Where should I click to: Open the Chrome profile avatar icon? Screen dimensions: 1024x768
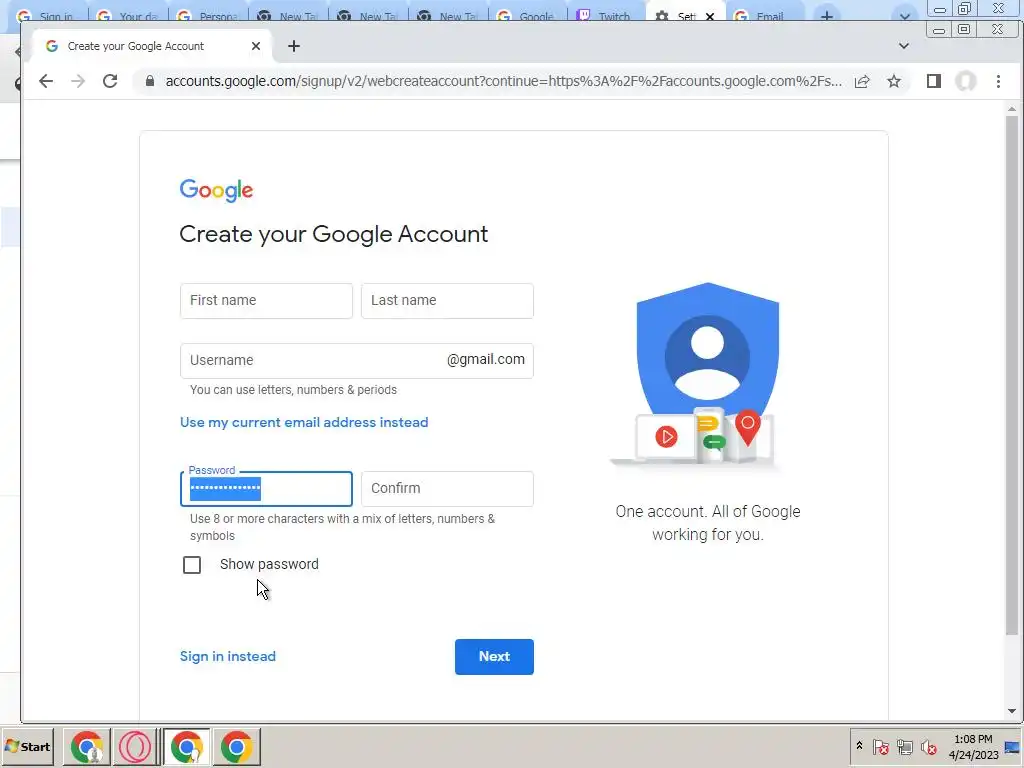[966, 81]
